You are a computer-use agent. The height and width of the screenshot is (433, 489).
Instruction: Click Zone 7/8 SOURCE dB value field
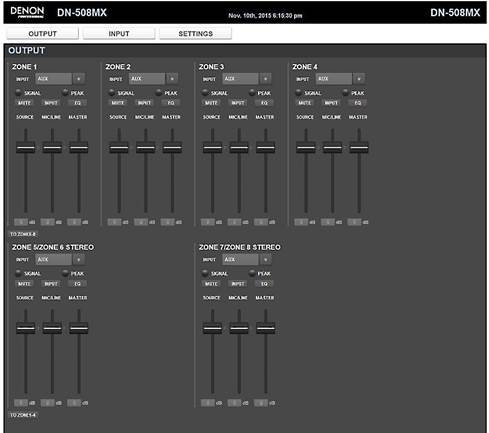(x=208, y=403)
